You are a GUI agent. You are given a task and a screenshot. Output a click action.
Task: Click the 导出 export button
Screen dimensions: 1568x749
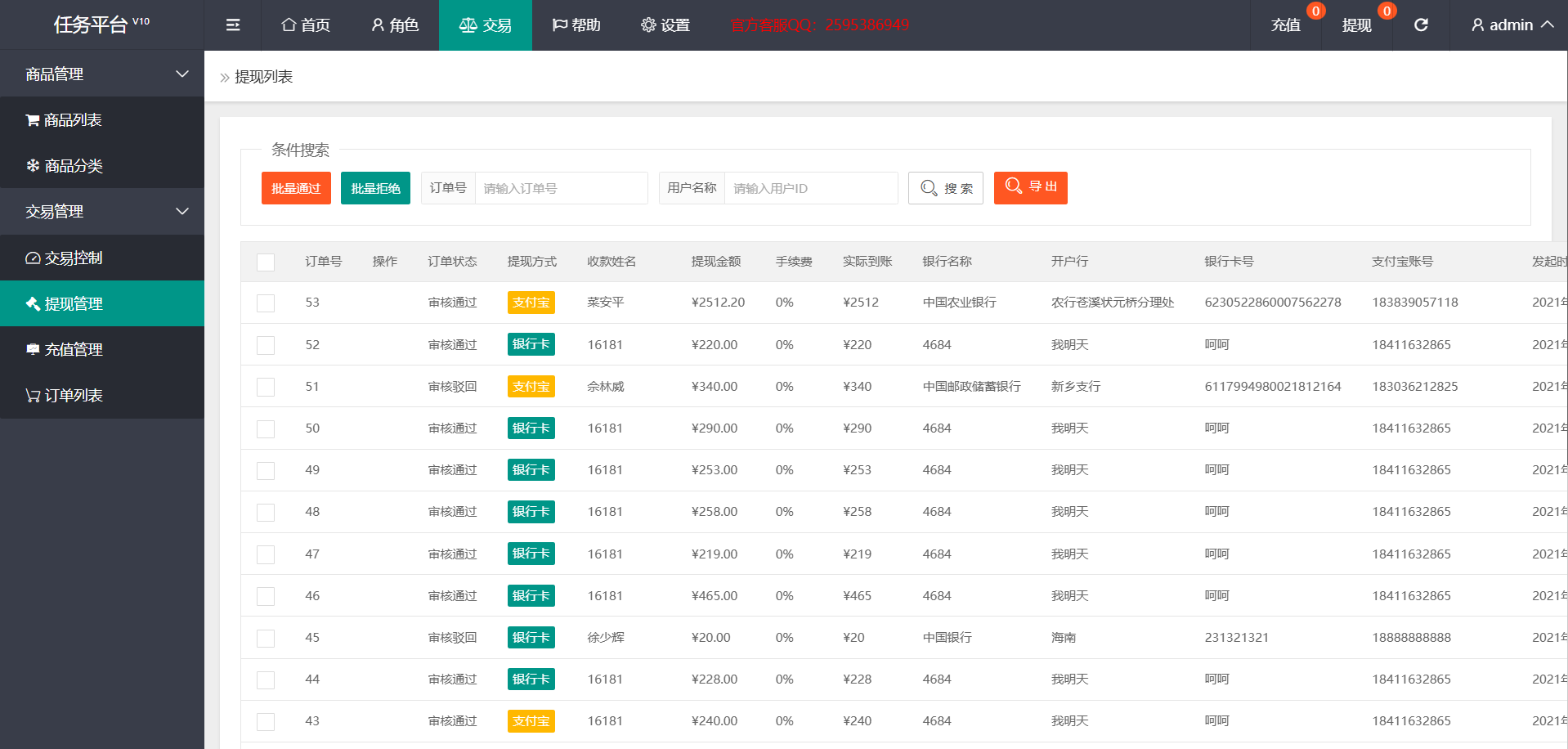tap(1031, 188)
